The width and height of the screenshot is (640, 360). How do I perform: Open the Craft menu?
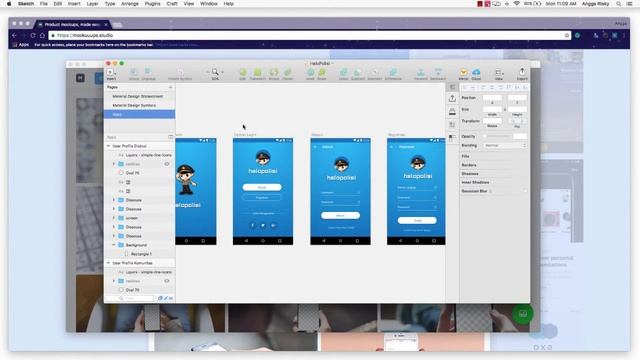(172, 4)
